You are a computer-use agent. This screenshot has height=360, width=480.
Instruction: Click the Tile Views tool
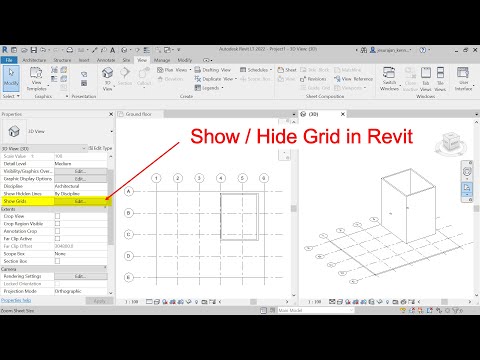tap(440, 79)
